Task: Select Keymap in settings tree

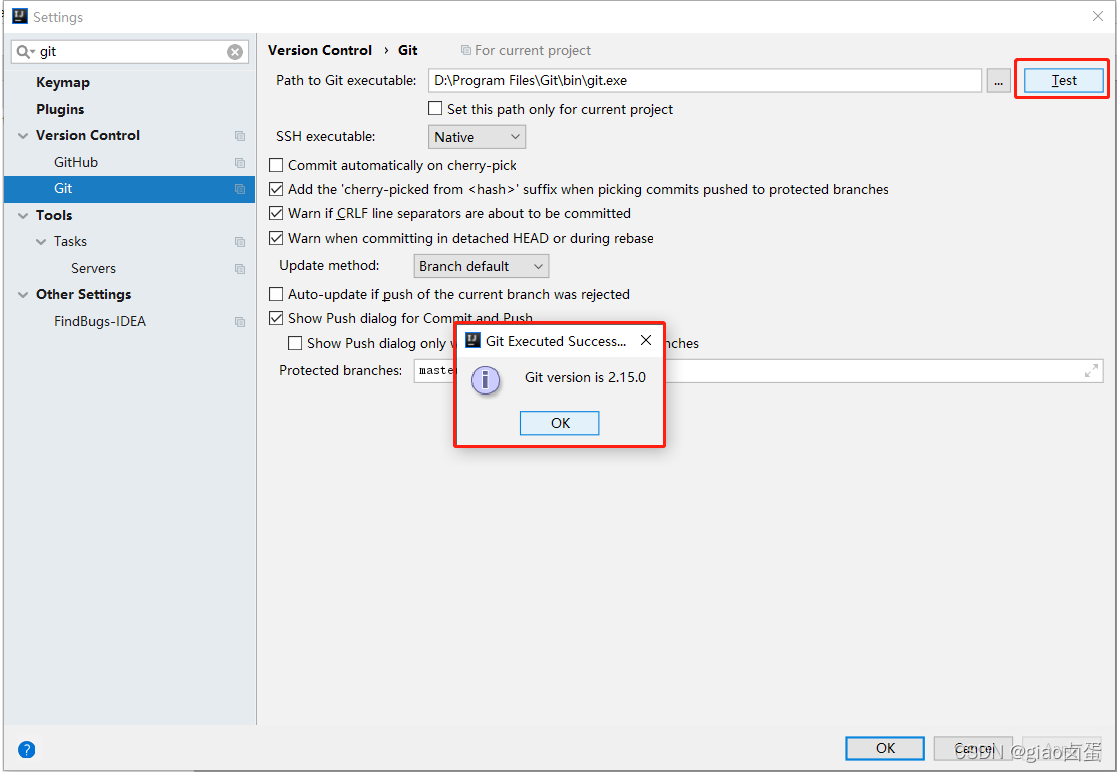Action: pyautogui.click(x=63, y=83)
